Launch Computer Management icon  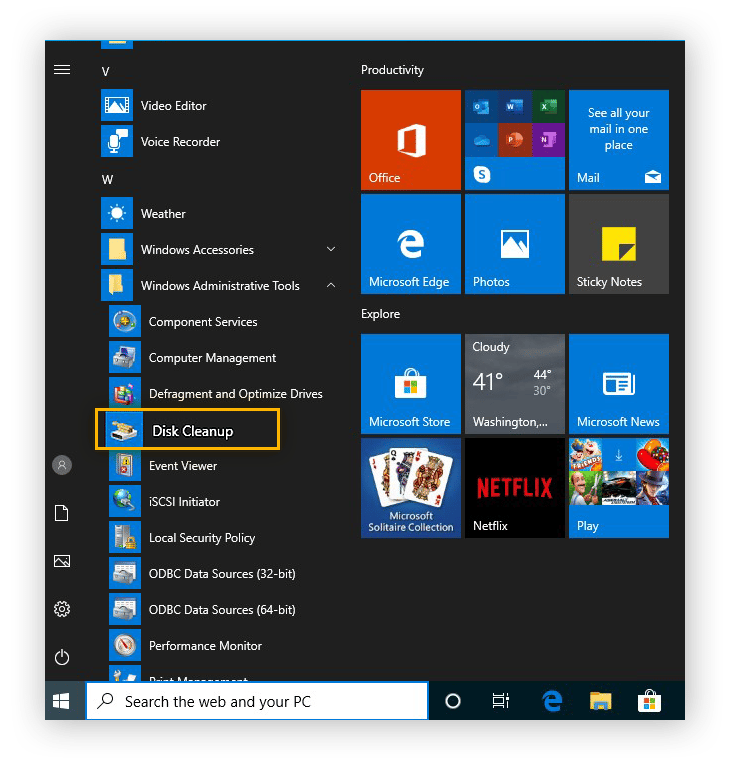124,357
